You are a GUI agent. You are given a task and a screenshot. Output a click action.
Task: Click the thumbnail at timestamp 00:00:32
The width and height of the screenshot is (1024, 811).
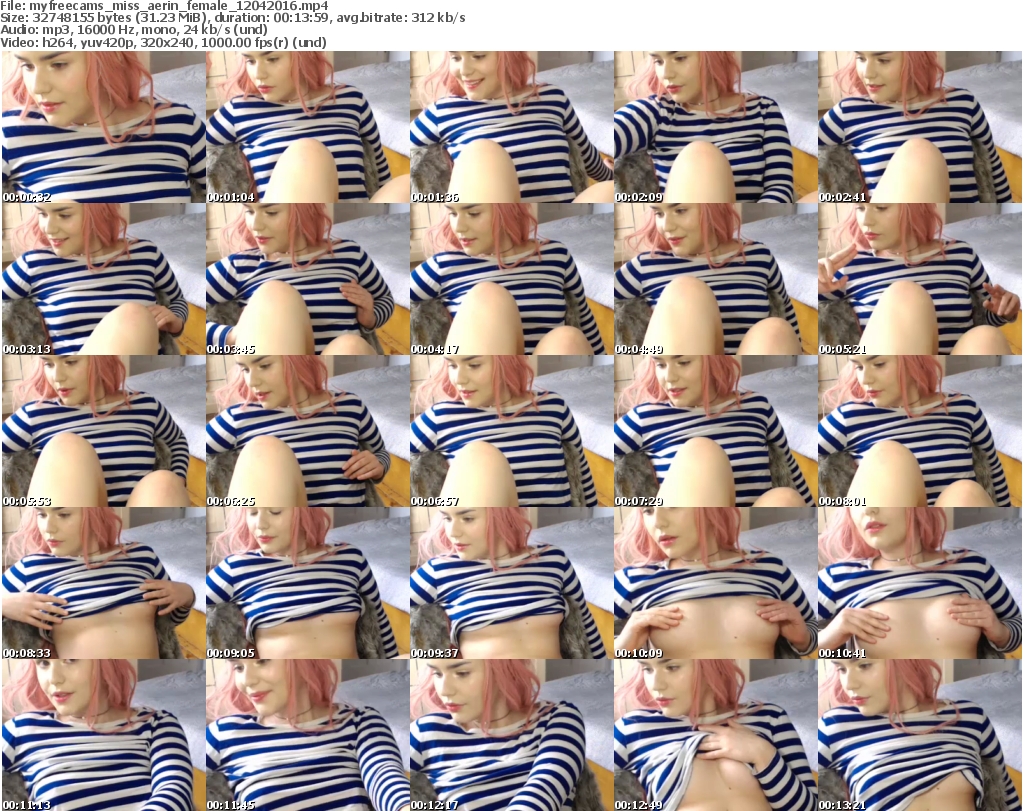point(103,128)
